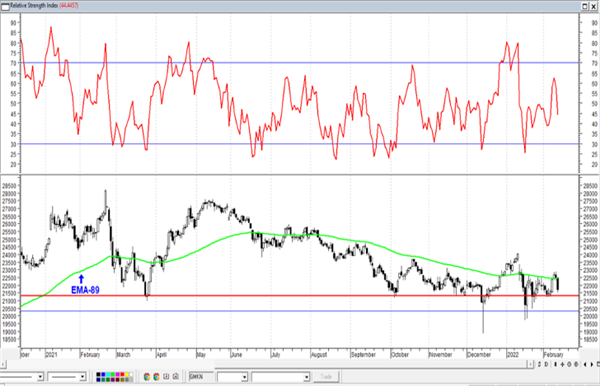Pick the dark gray color swatch
Screen dimensions: 600x386
(127, 379)
